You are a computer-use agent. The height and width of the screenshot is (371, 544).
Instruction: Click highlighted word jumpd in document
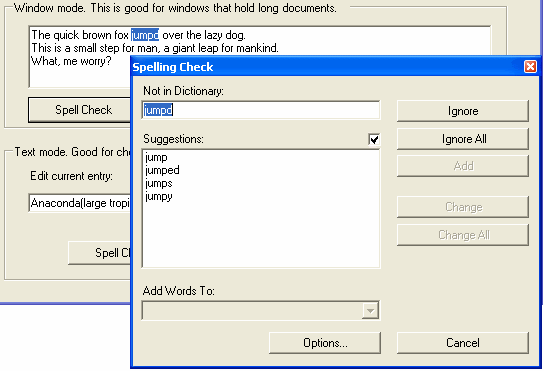pyautogui.click(x=145, y=35)
